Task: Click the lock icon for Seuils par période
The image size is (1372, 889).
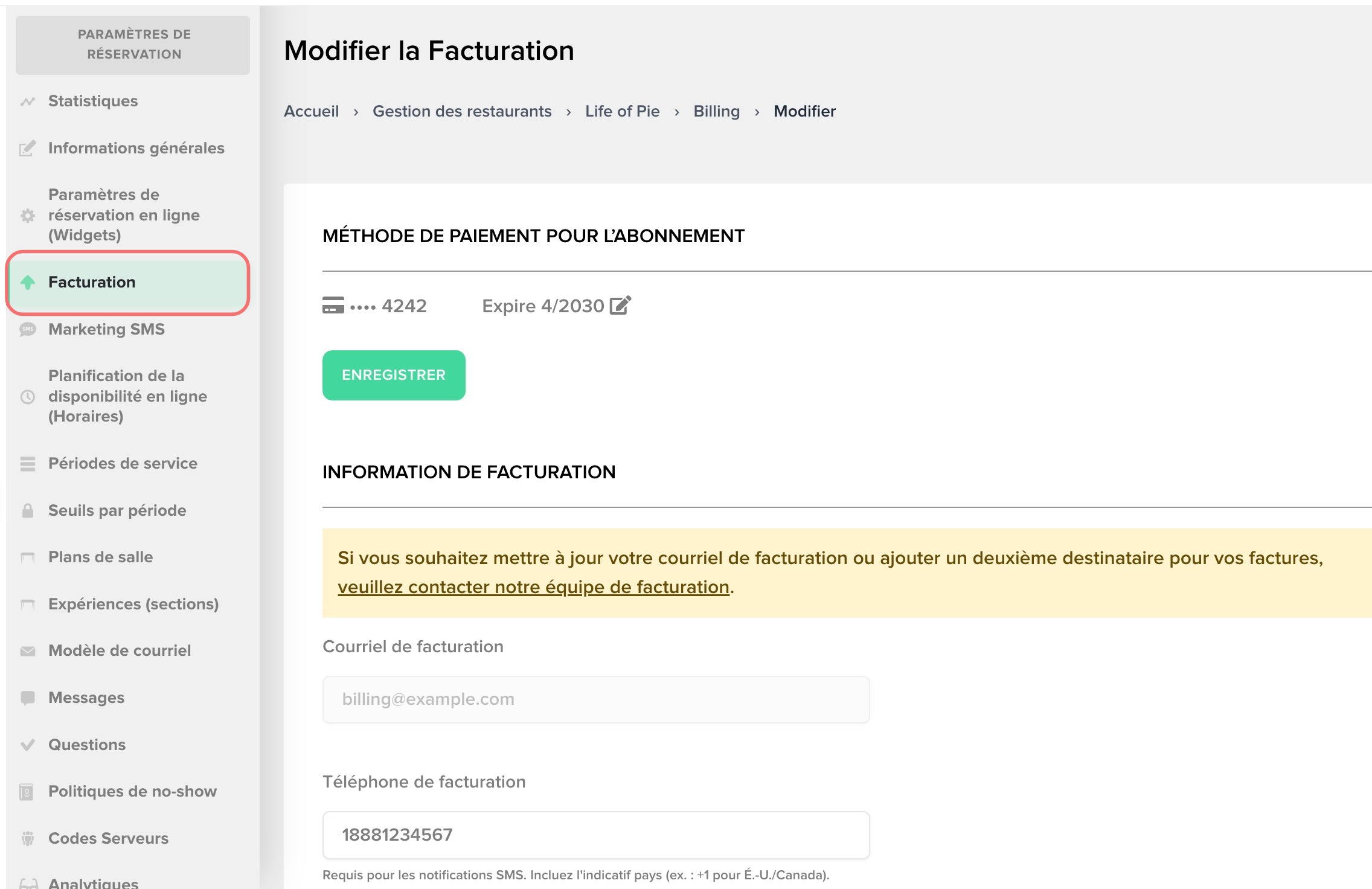Action: point(28,511)
